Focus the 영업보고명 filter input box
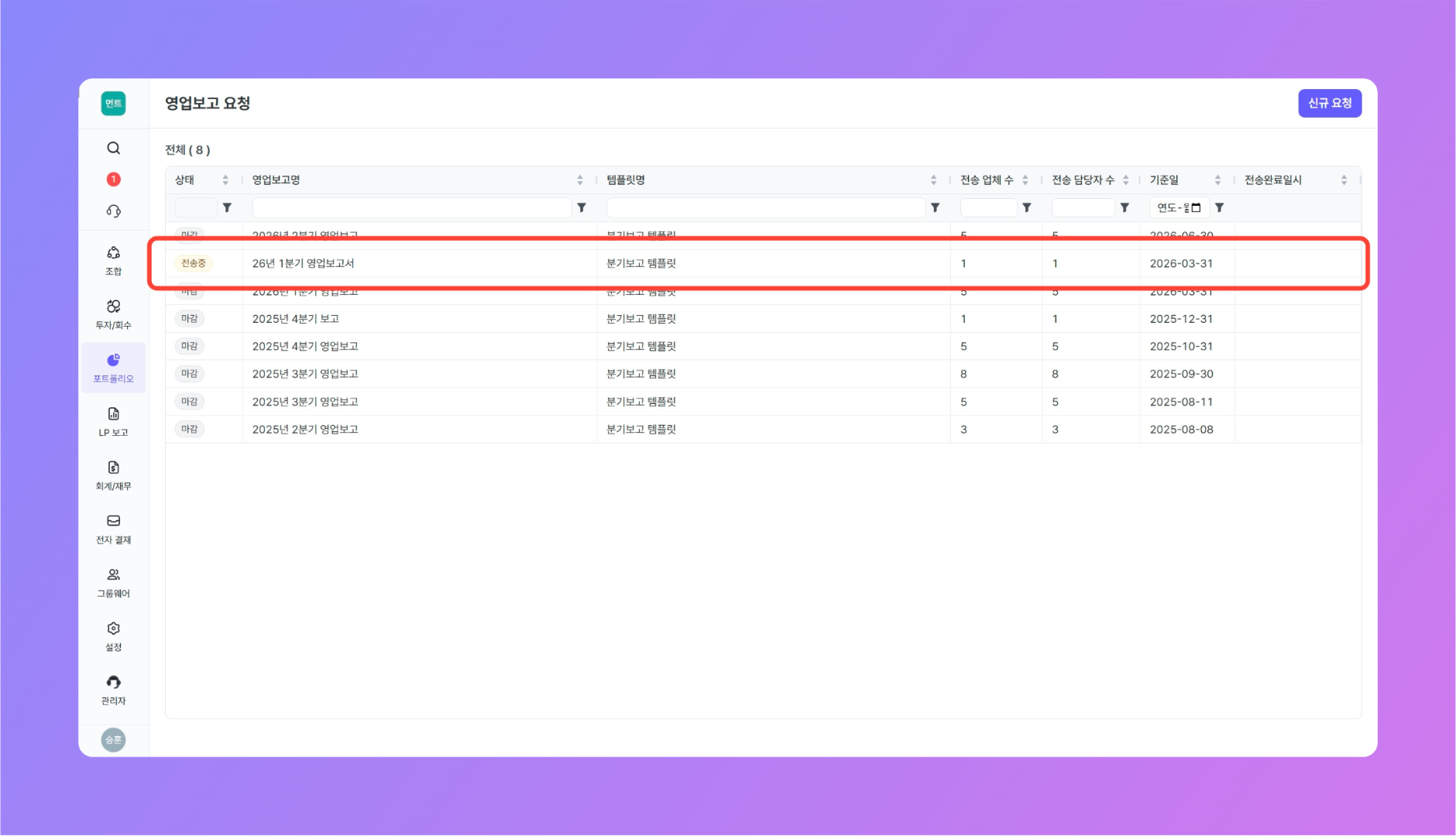This screenshot has height=836, width=1456. click(x=411, y=207)
